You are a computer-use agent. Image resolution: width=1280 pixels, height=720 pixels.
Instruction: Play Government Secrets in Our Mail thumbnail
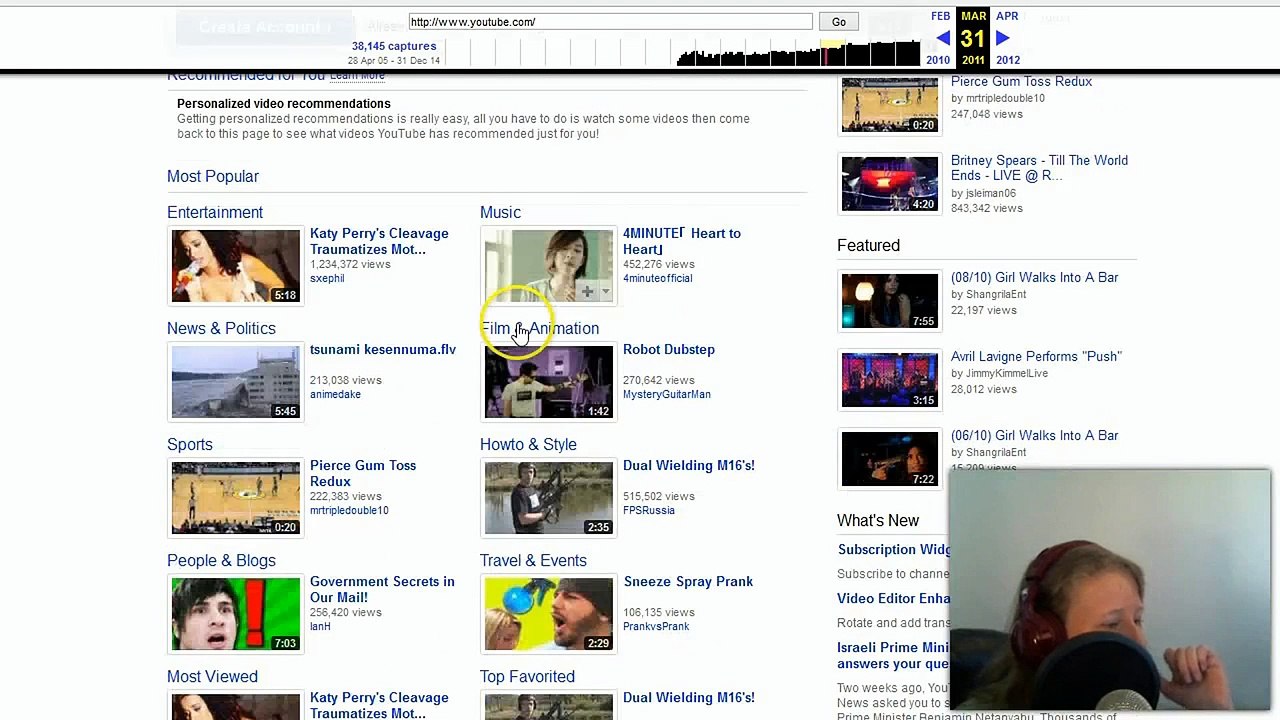click(235, 613)
